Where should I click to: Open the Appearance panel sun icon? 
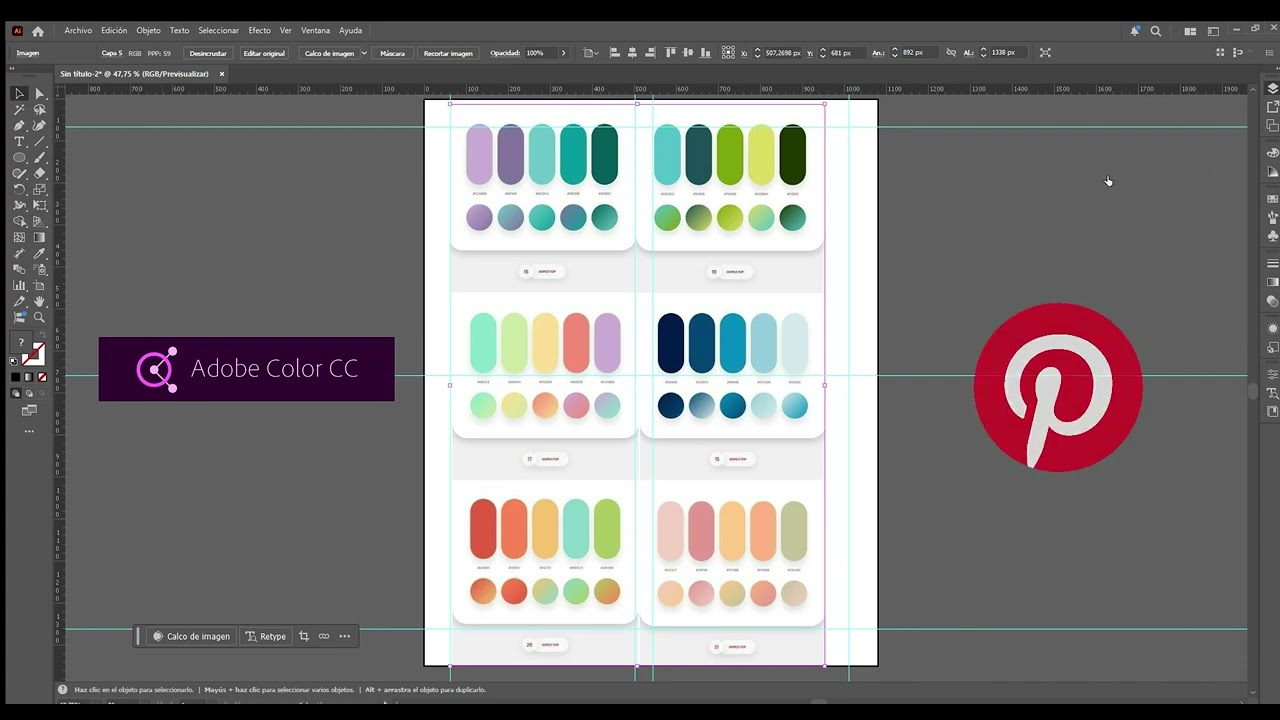(x=1272, y=328)
